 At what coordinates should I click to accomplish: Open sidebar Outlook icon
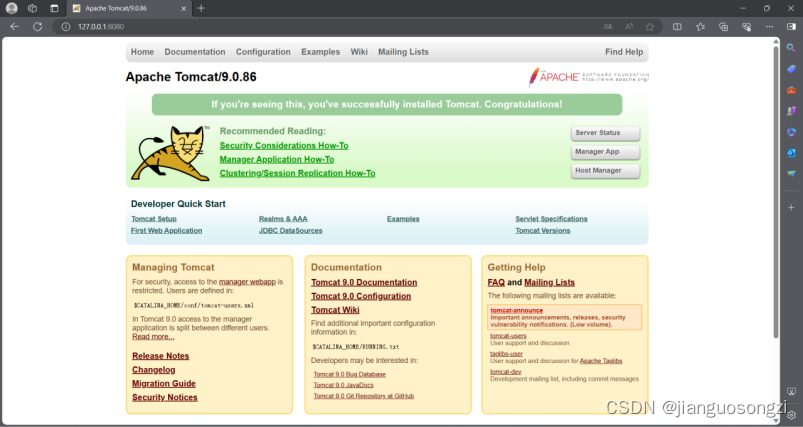tap(791, 153)
